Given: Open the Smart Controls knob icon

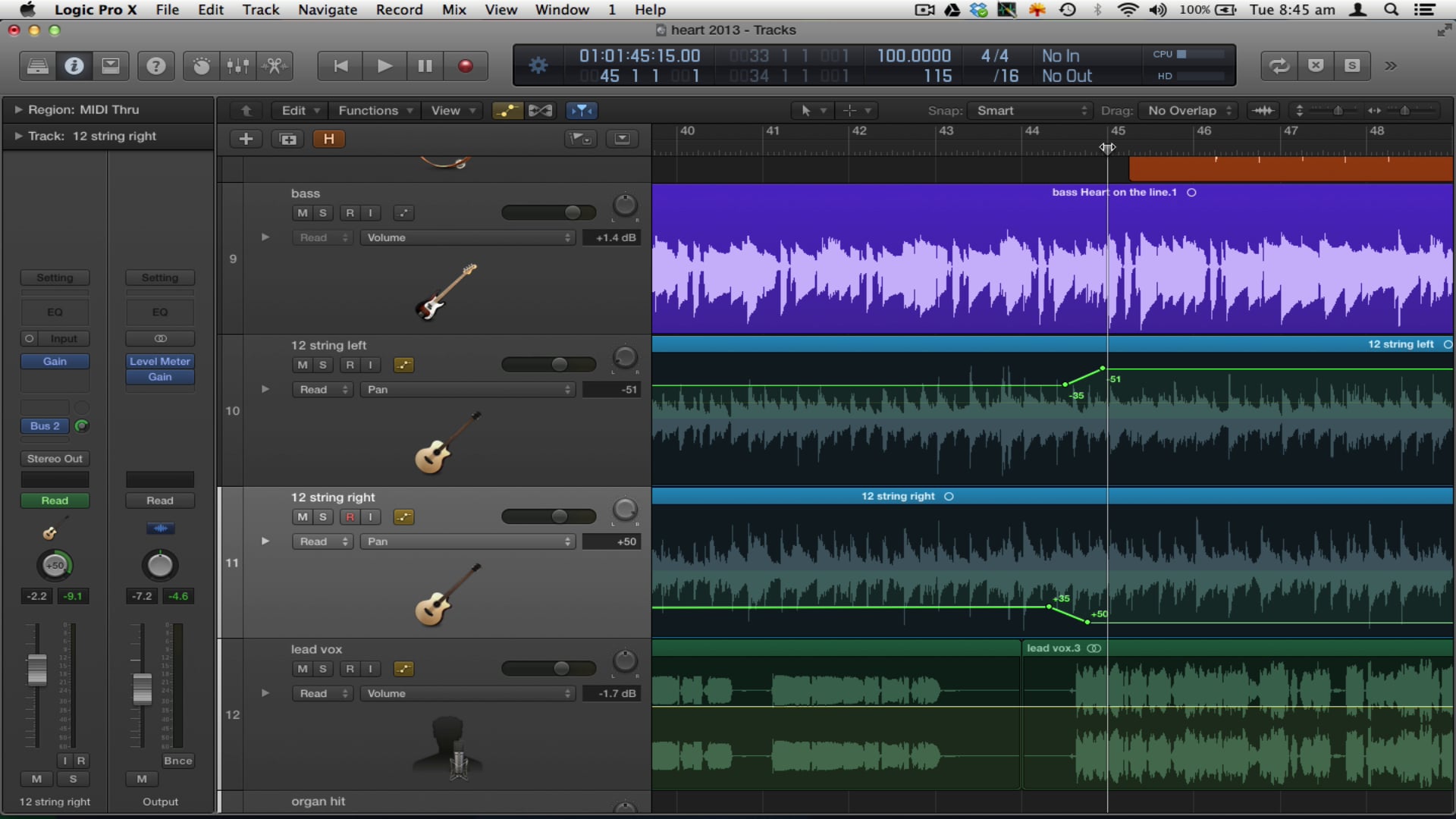Looking at the screenshot, I should click(x=200, y=66).
